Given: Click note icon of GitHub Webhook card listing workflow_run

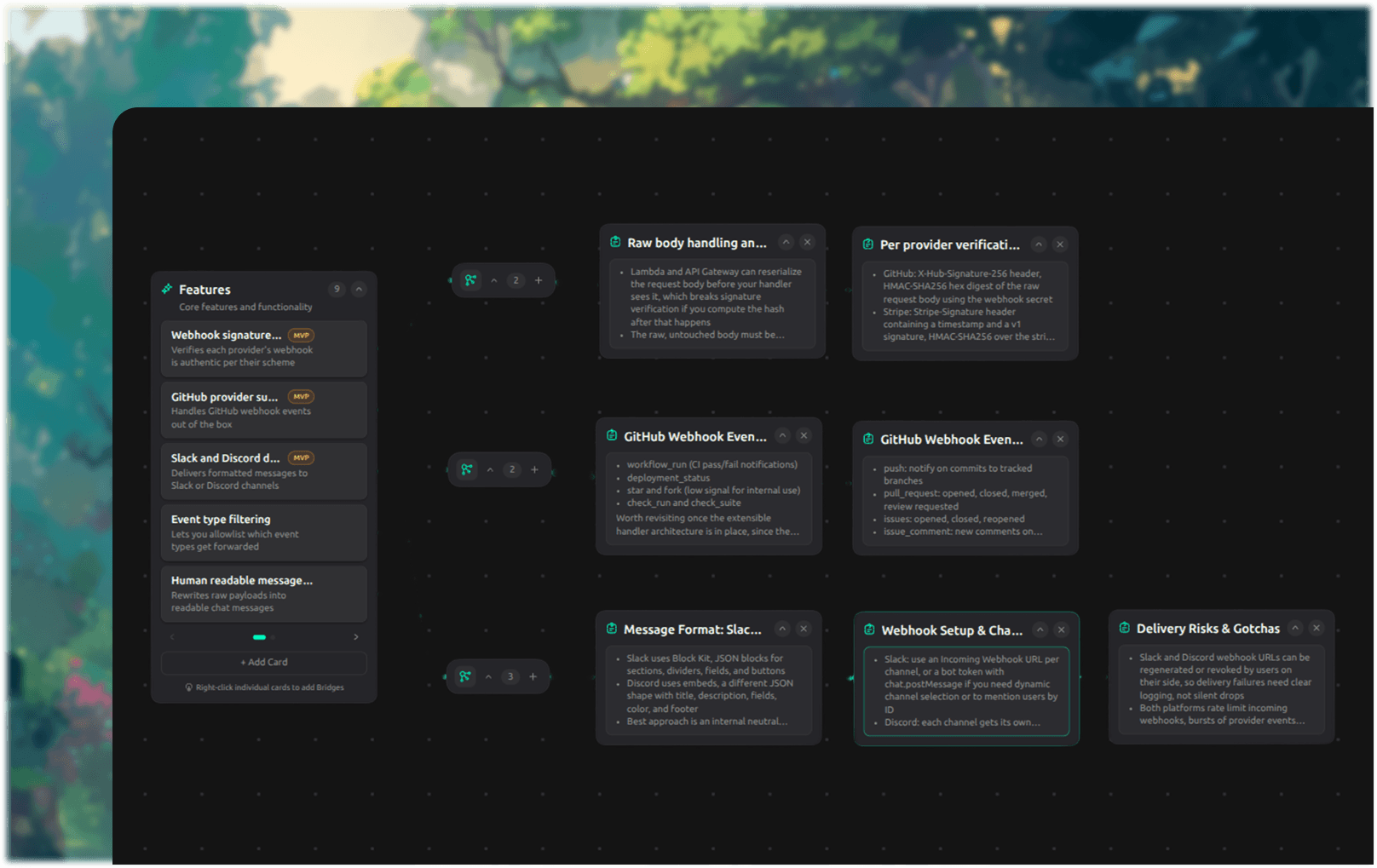Looking at the screenshot, I should 612,435.
